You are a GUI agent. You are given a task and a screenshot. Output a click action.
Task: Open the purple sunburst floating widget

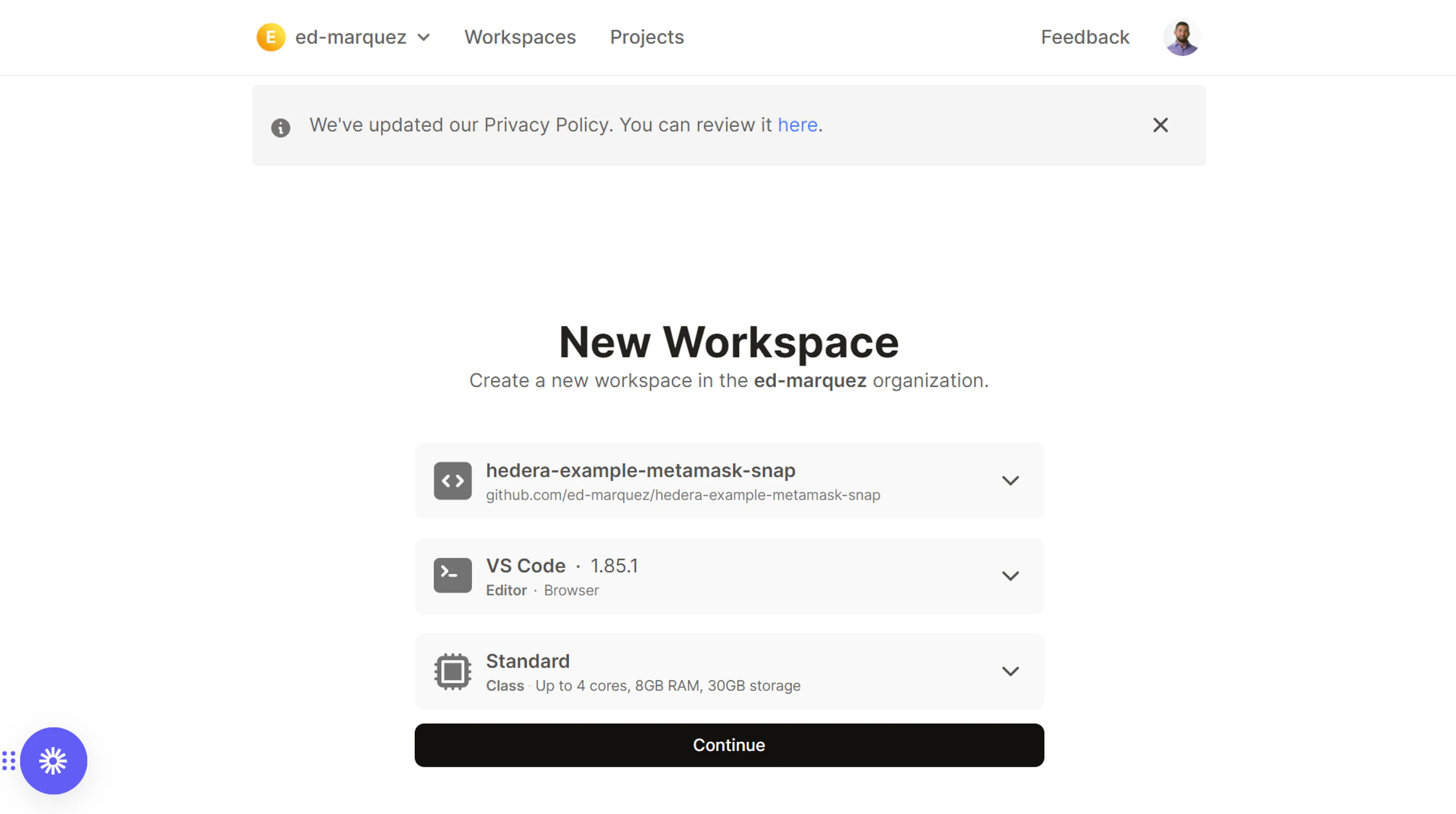tap(53, 760)
